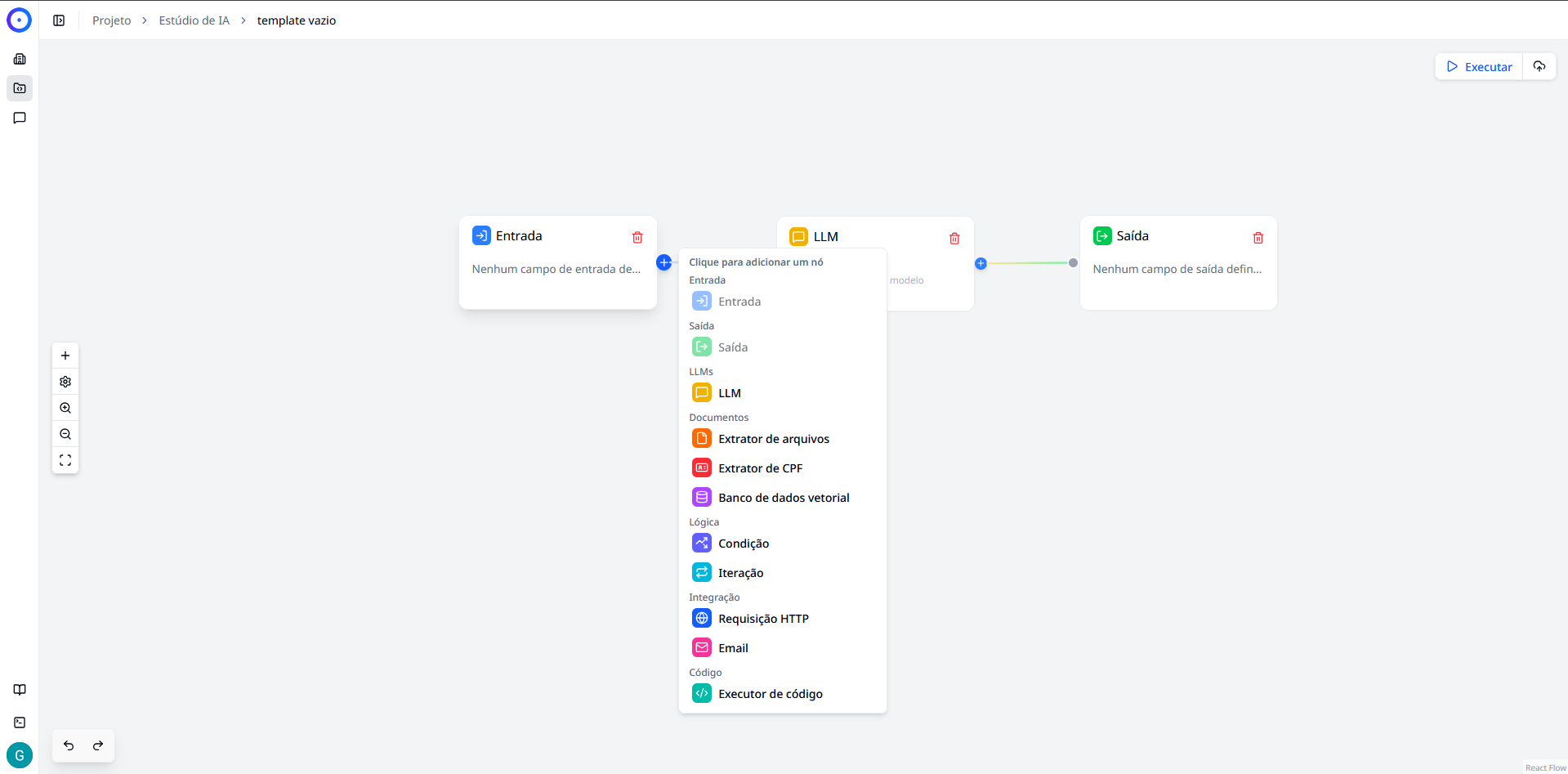
Task: Select Requisição HTTP from node menu
Action: [763, 619]
